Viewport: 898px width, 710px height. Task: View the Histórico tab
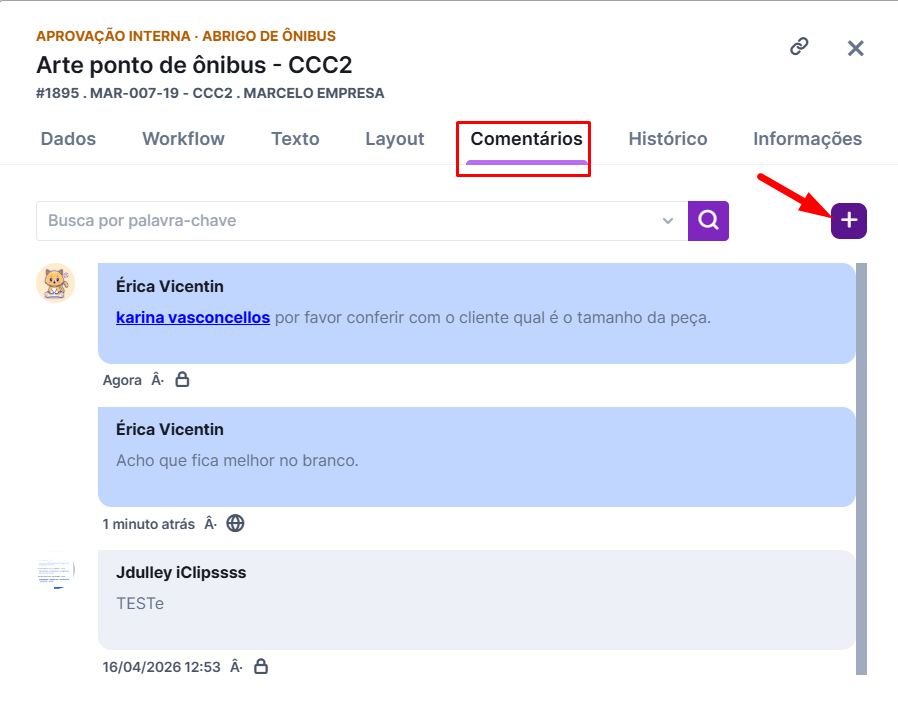coord(668,139)
